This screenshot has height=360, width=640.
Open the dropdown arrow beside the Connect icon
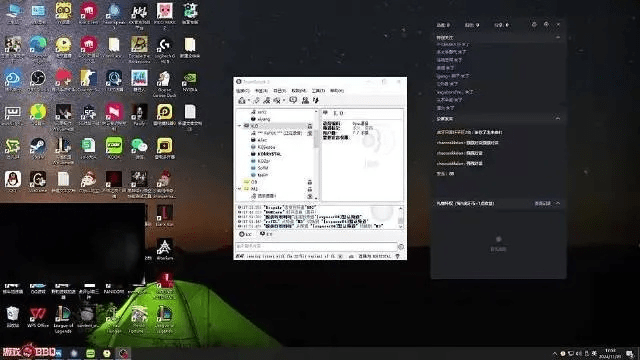[x=249, y=100]
